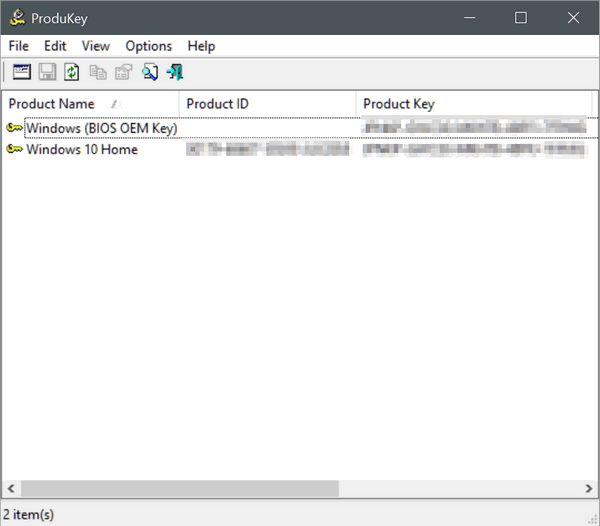Open the Edit menu
600x526 pixels.
[x=55, y=46]
